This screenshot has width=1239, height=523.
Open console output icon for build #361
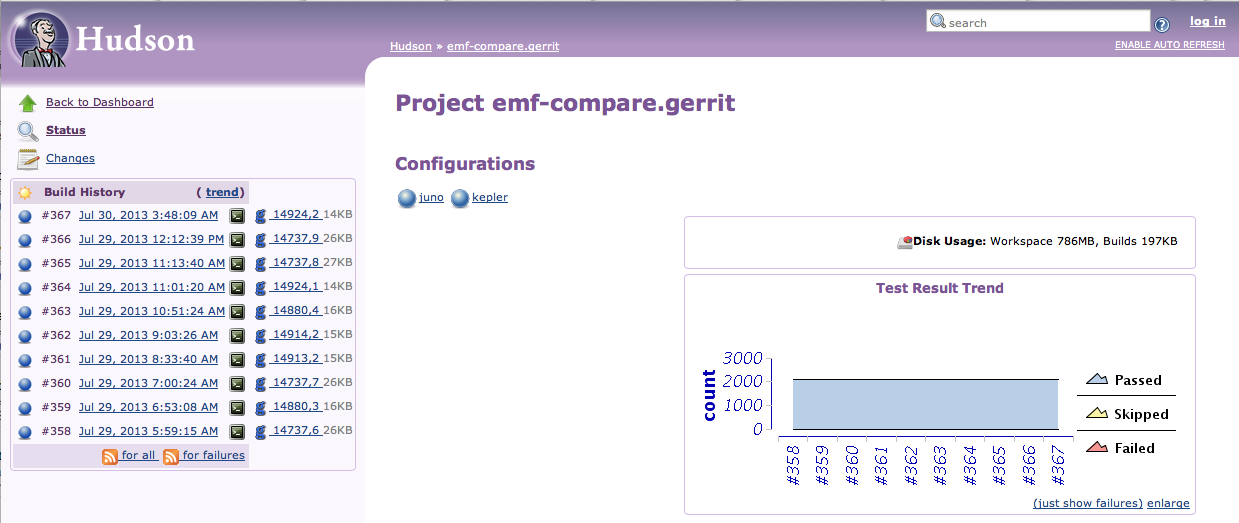[237, 359]
